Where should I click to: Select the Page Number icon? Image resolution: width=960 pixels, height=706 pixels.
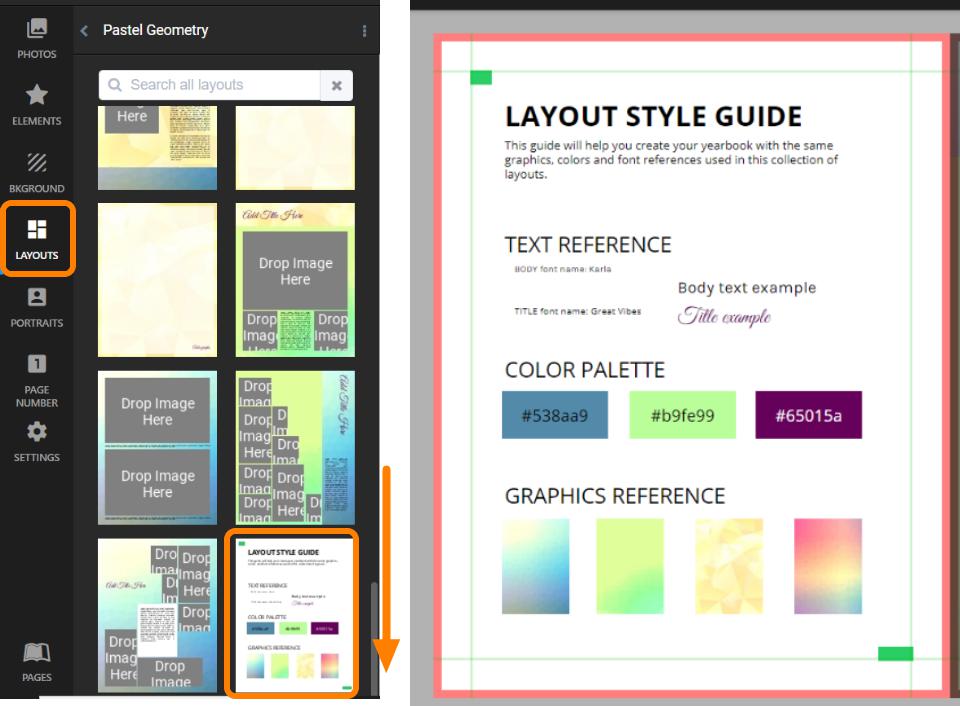point(37,364)
